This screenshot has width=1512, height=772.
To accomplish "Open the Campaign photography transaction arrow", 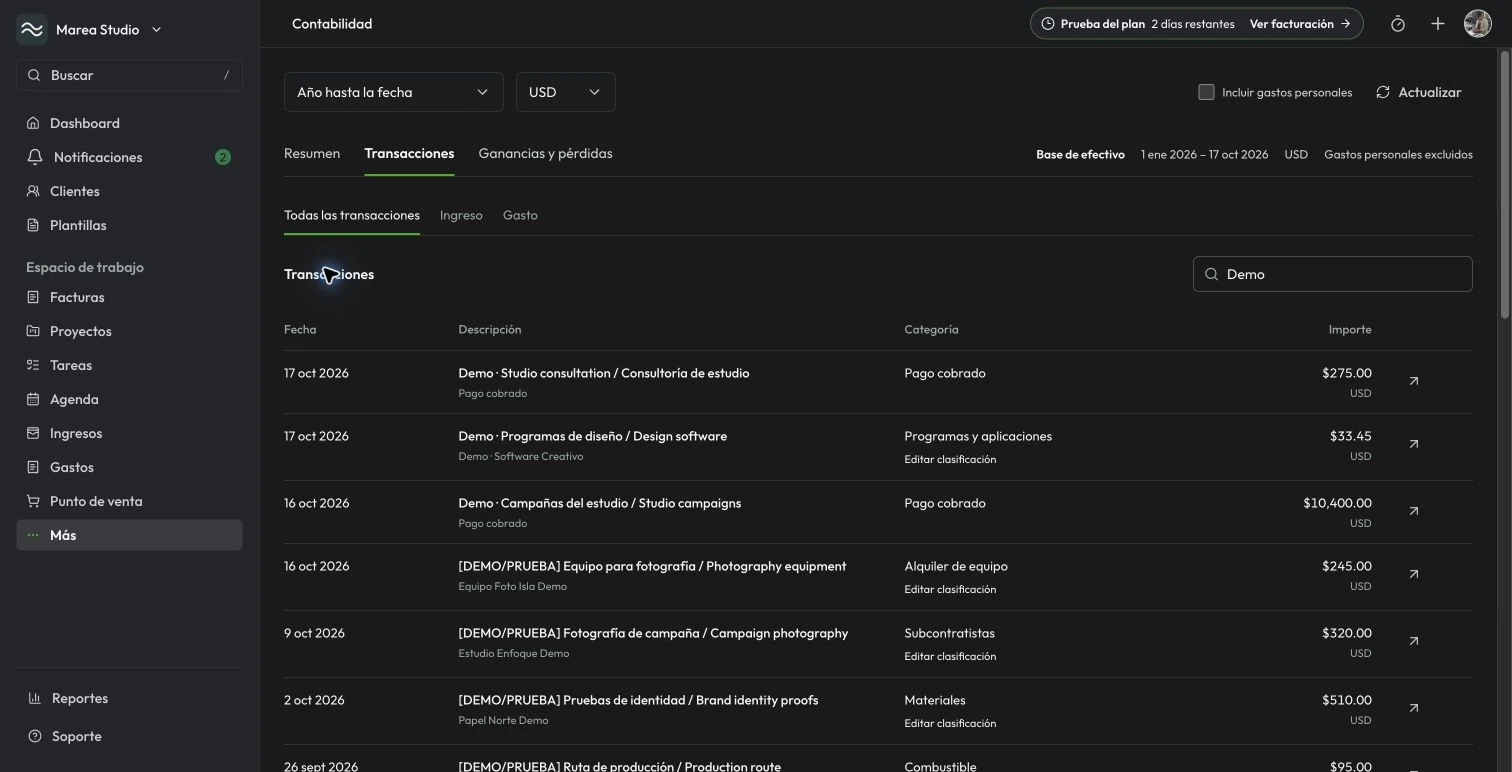I will tap(1414, 641).
